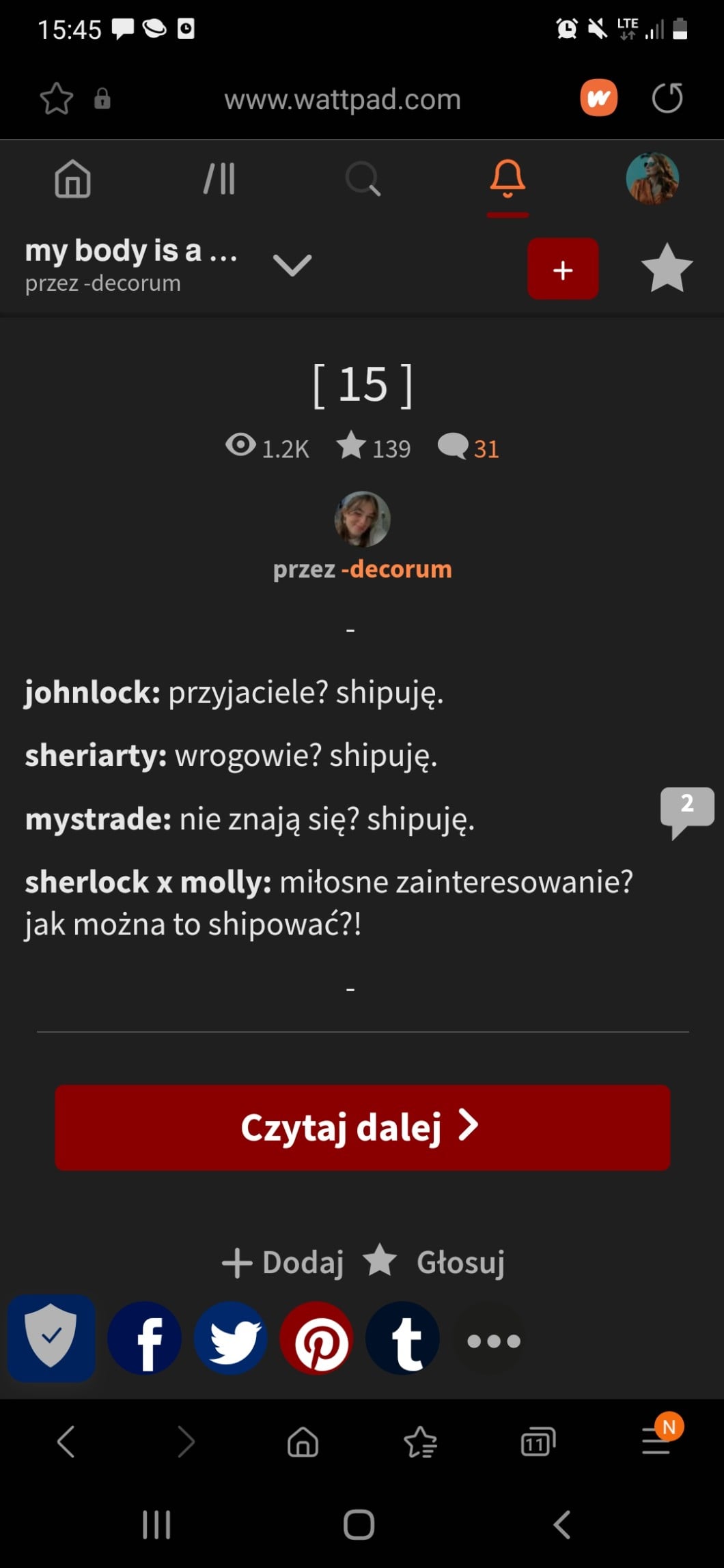Vote with the star in header
This screenshot has width=724, height=1568.
point(667,268)
